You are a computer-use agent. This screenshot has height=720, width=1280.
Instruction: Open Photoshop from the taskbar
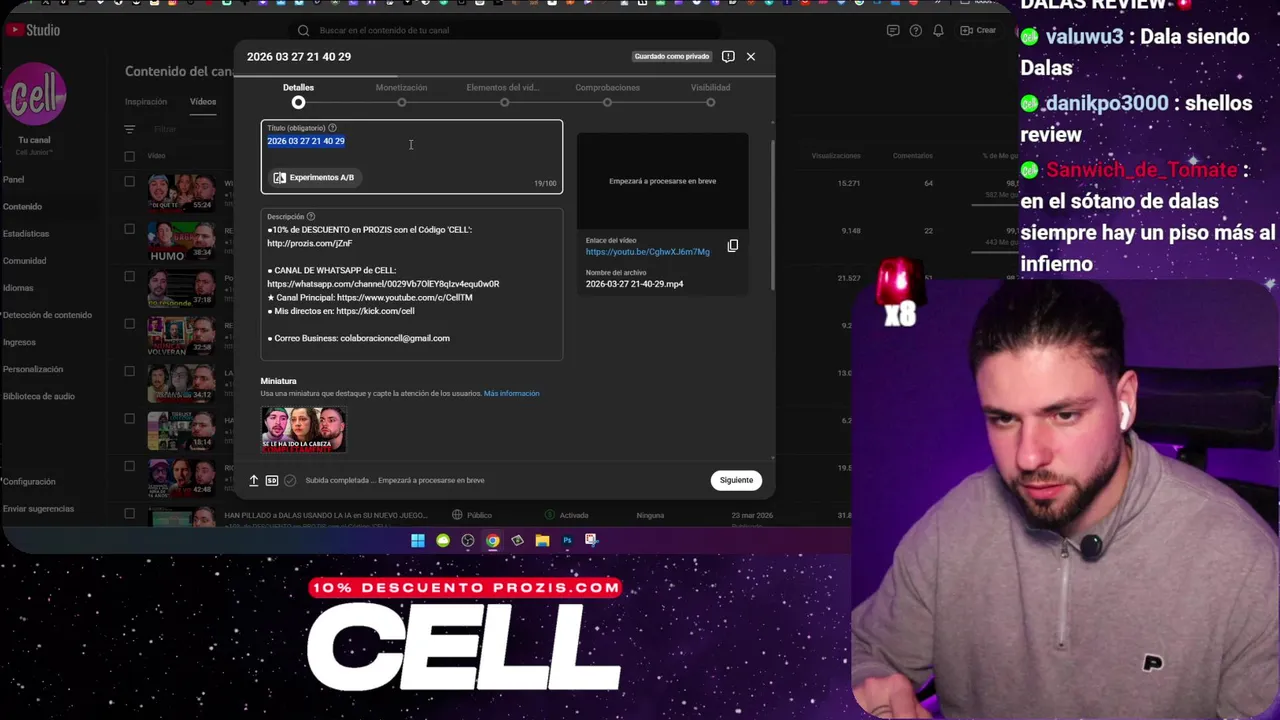point(567,541)
